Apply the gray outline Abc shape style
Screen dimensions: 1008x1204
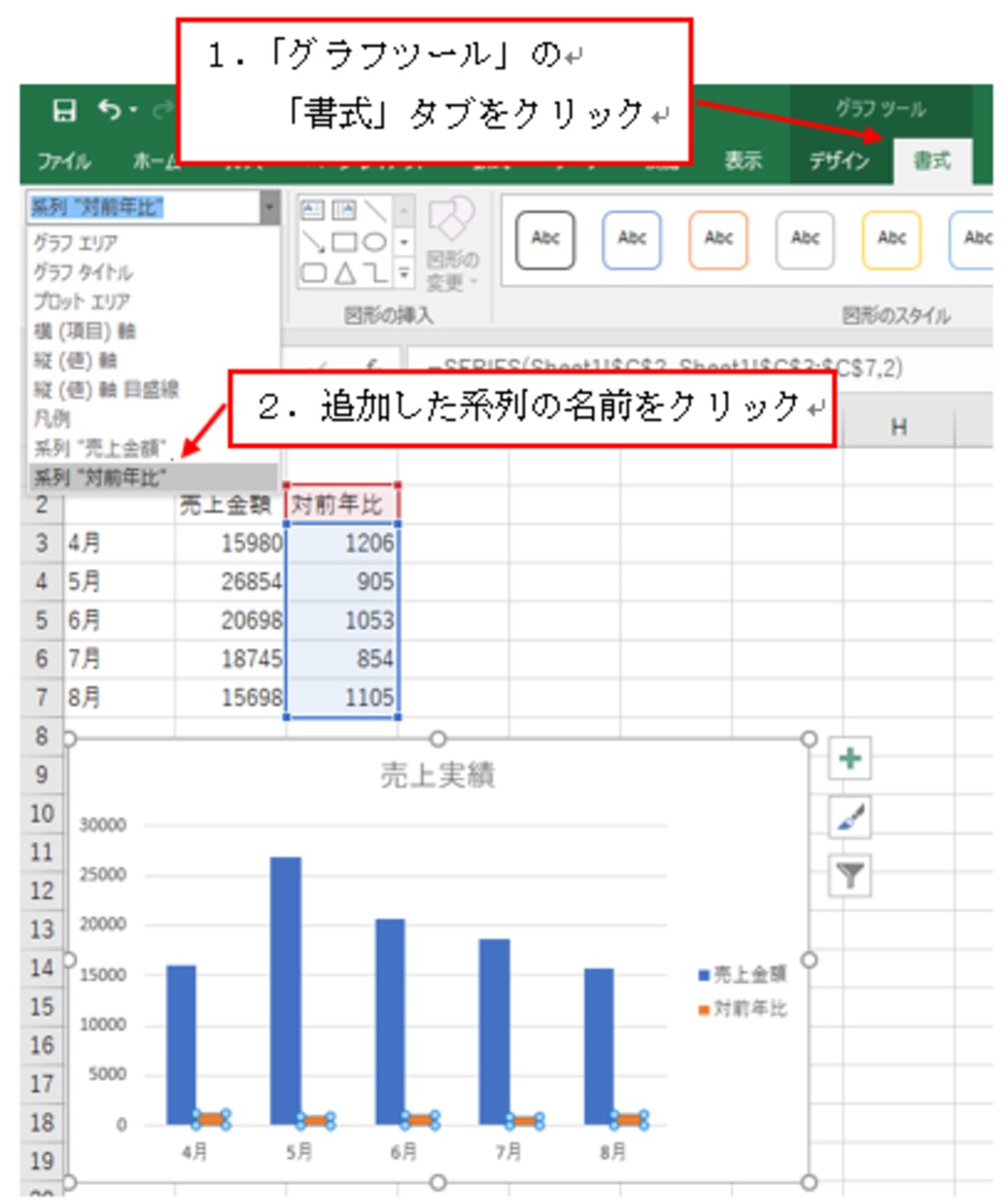point(805,239)
